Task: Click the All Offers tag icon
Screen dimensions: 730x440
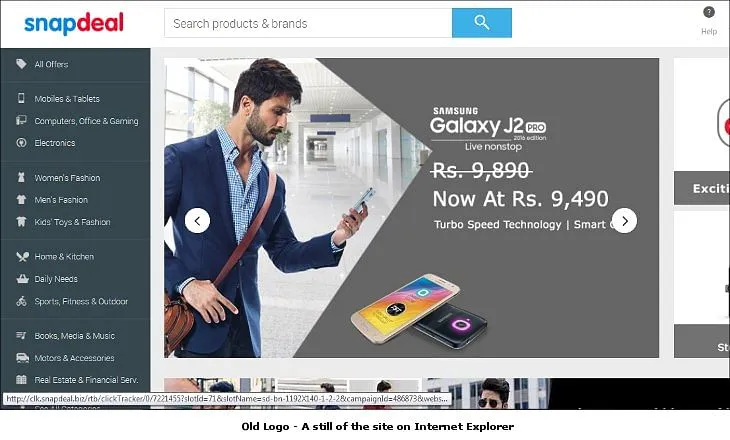Action: click(x=21, y=64)
